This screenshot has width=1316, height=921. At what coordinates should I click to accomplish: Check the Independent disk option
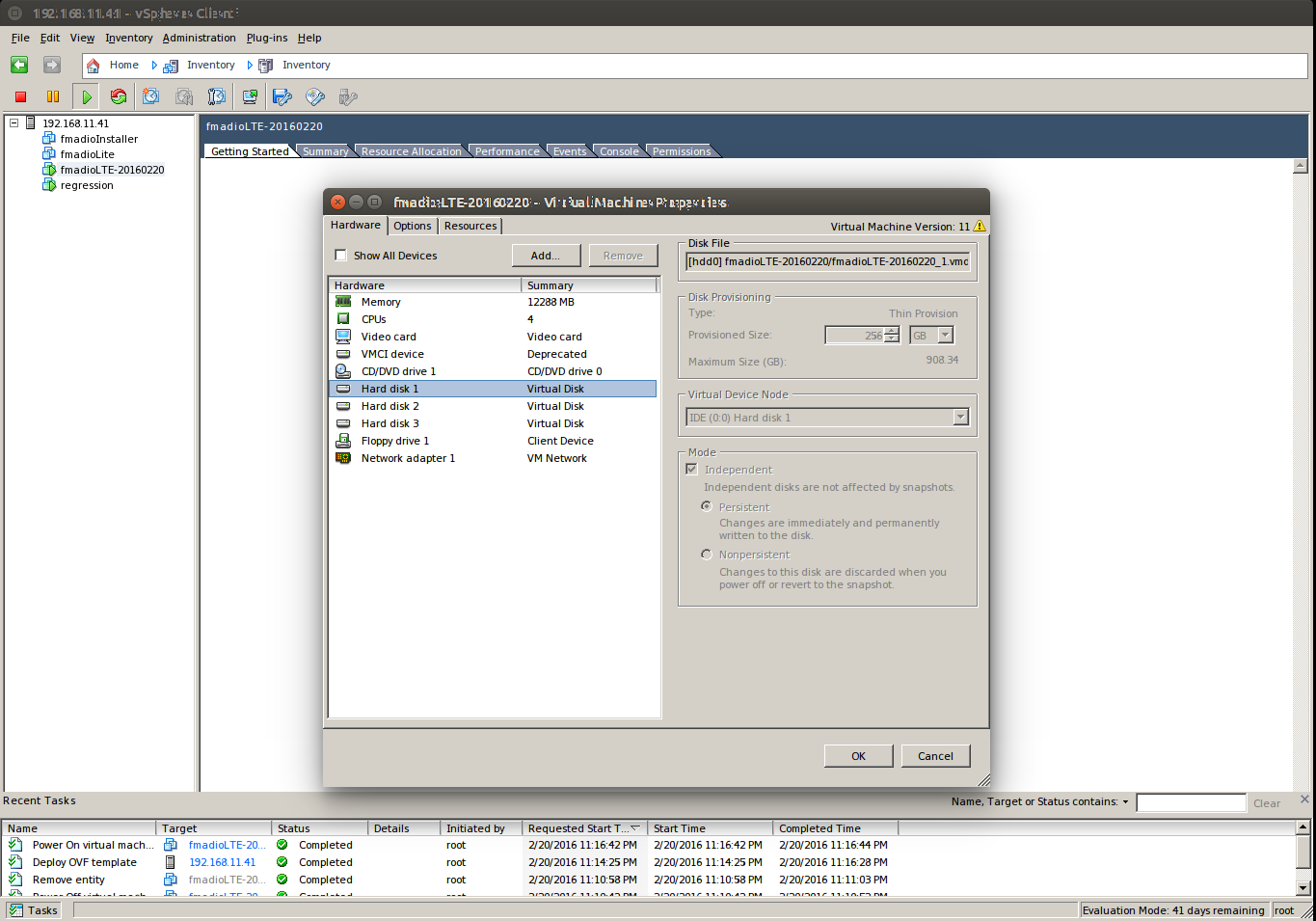click(x=691, y=469)
